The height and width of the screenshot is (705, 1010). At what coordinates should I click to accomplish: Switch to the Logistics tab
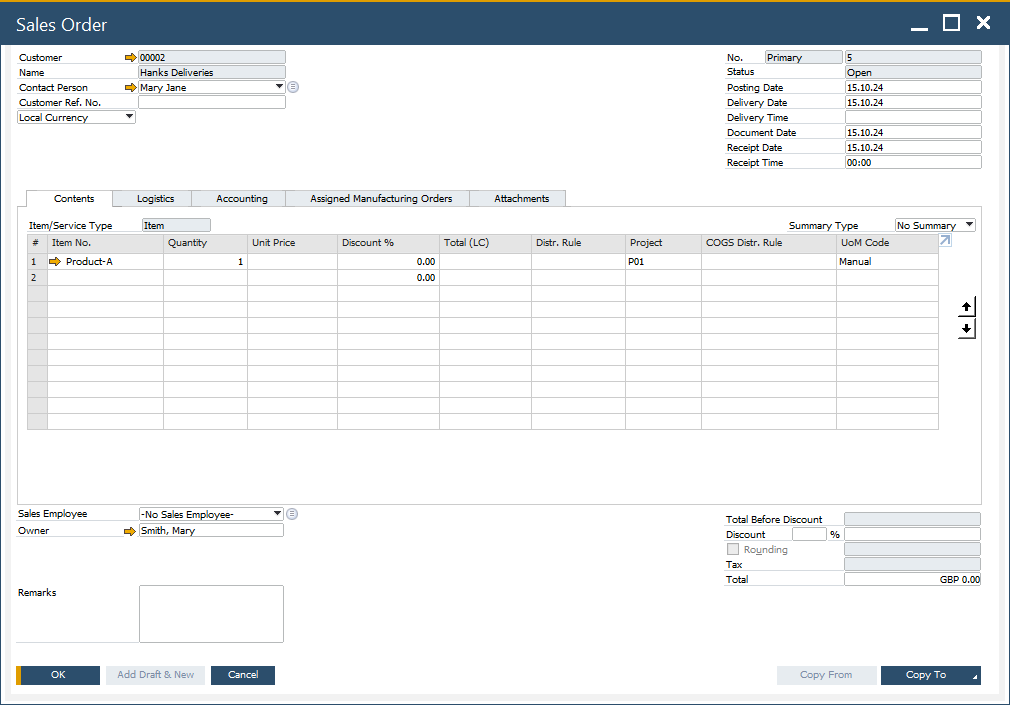(151, 198)
